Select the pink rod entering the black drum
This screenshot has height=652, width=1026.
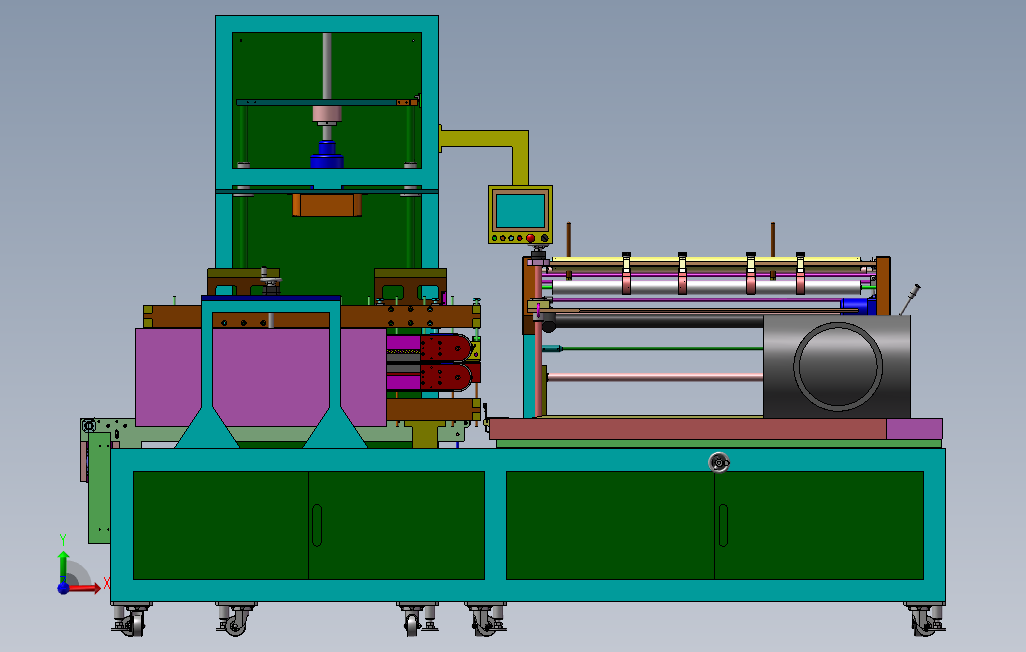click(x=655, y=376)
